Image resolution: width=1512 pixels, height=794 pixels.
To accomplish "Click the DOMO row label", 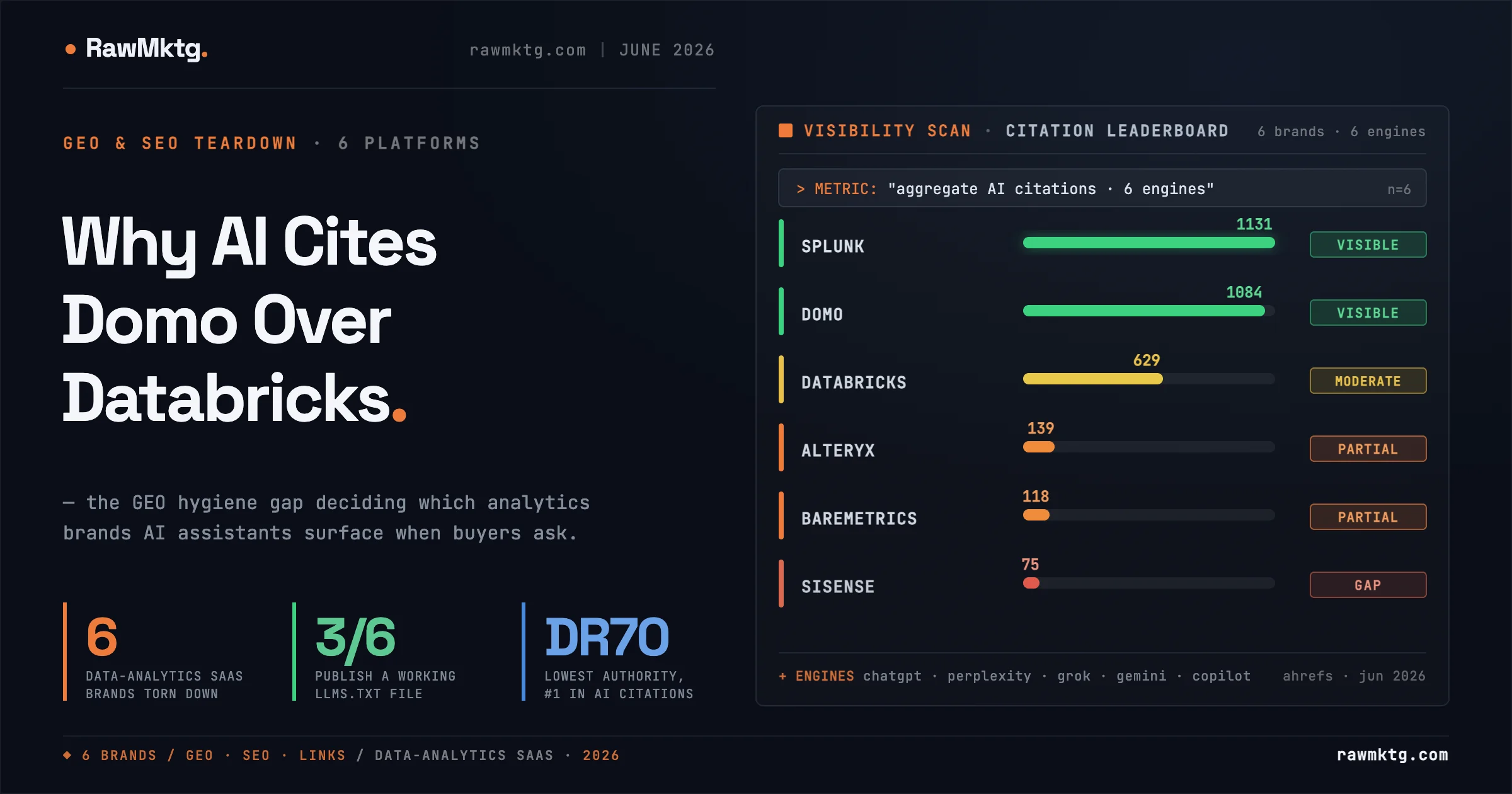I will click(822, 314).
